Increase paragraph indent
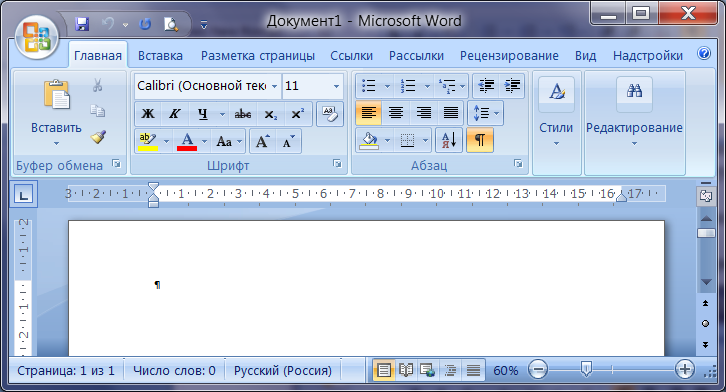 pyautogui.click(x=512, y=86)
